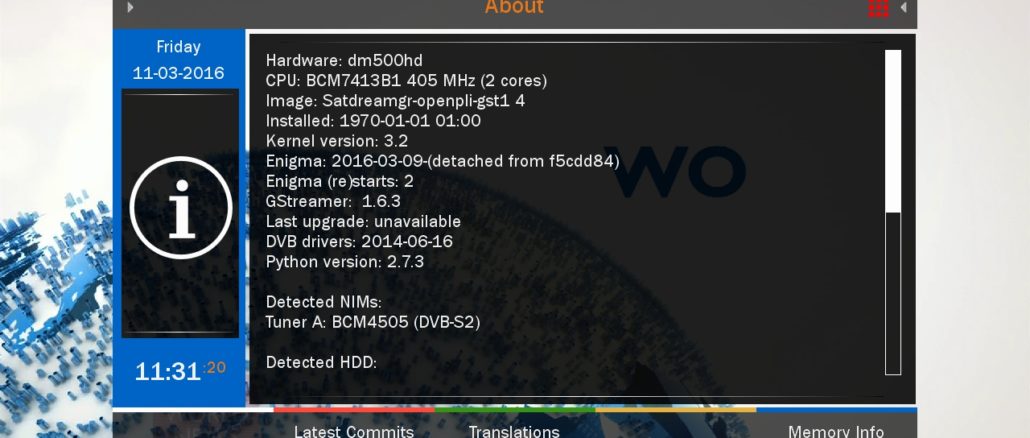The width and height of the screenshot is (1030, 438).
Task: Click the blue color key bar
Action: tap(836, 410)
